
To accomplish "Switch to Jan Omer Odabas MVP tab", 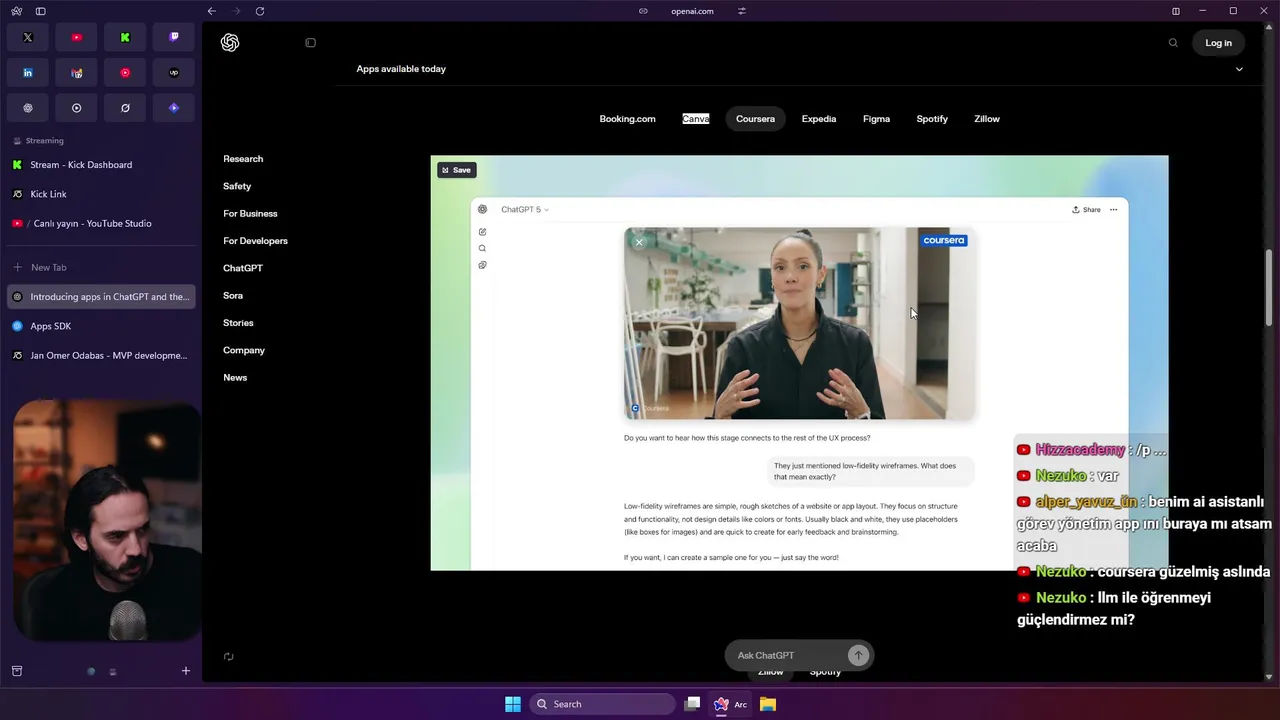I will (101, 355).
